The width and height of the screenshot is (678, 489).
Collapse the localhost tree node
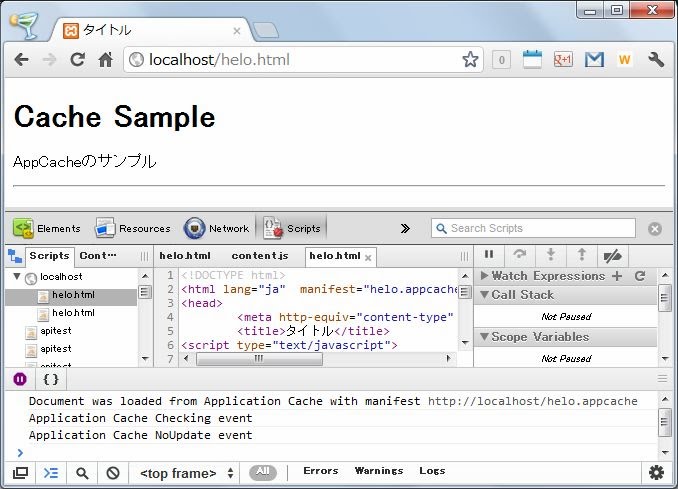click(16, 277)
